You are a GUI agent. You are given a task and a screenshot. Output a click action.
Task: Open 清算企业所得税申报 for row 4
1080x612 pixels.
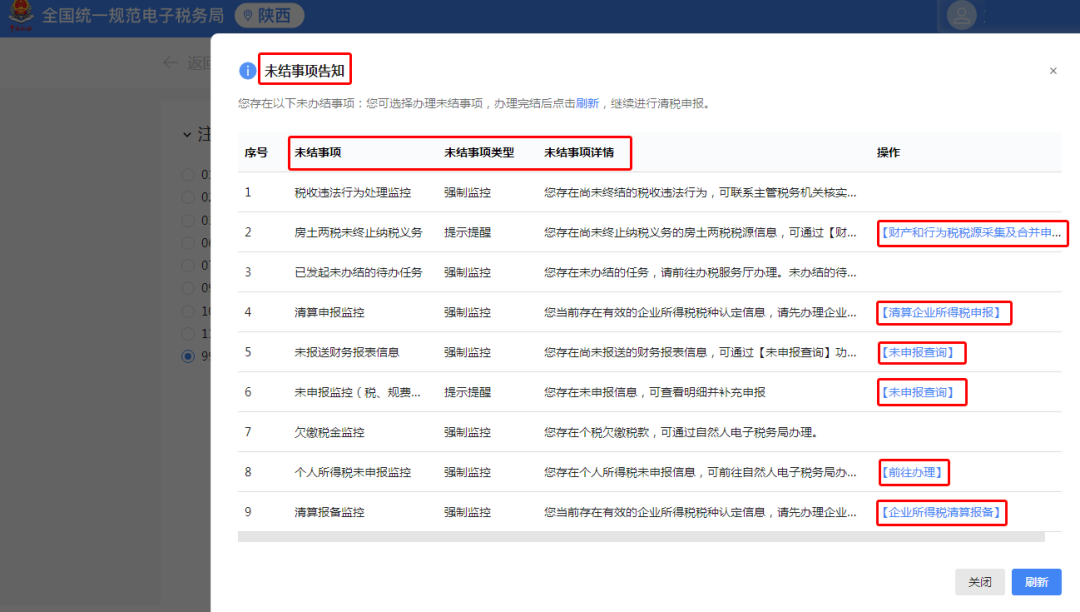(x=939, y=313)
